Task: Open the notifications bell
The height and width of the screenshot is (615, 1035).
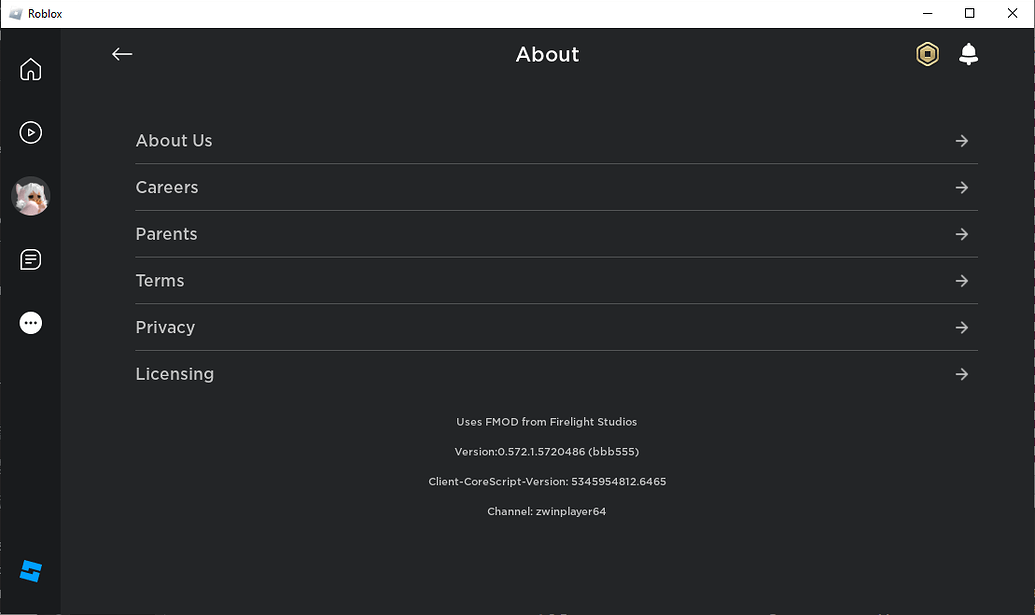Action: coord(967,54)
